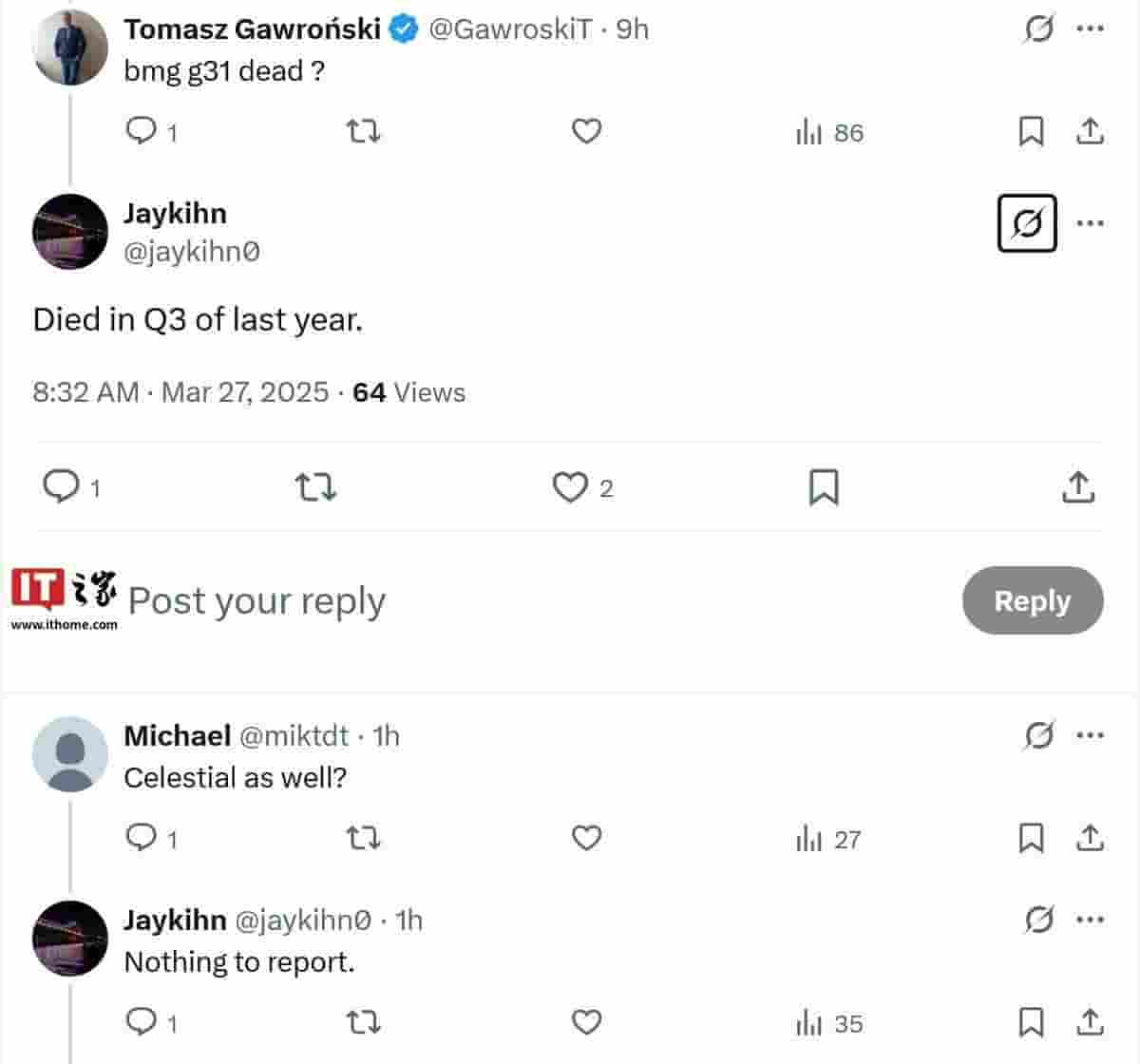
Task: Open Michael's default avatar
Action: (x=69, y=754)
